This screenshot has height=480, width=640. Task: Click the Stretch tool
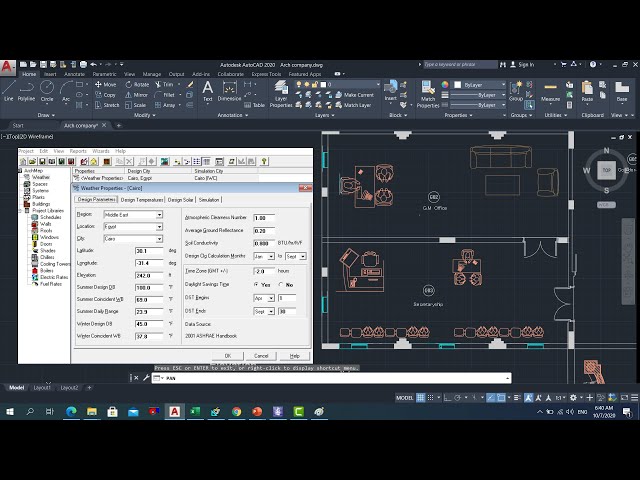point(107,105)
